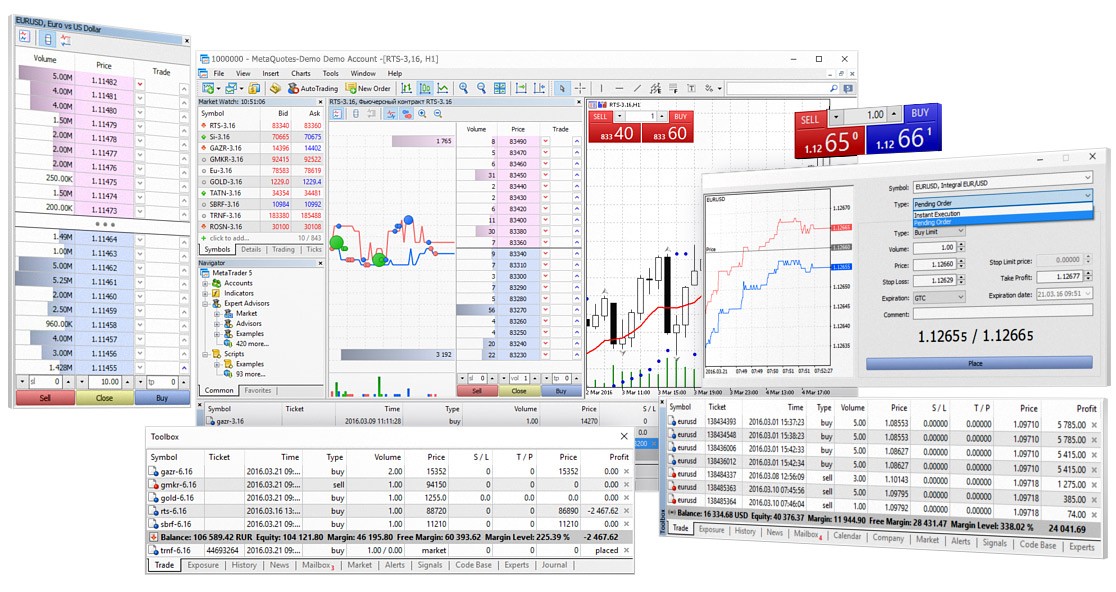Expand Expert Advisors in the Navigator
The height and width of the screenshot is (592, 1116).
pos(205,303)
